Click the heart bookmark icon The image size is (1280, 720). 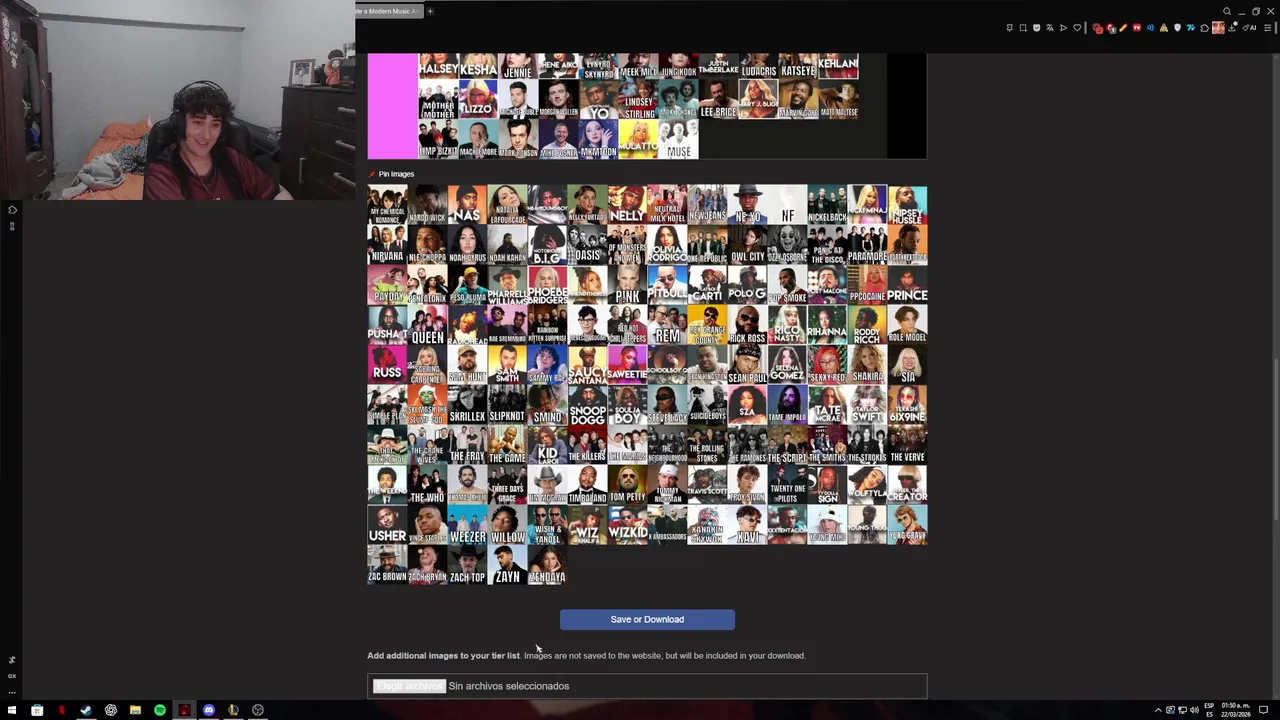coord(1077,27)
